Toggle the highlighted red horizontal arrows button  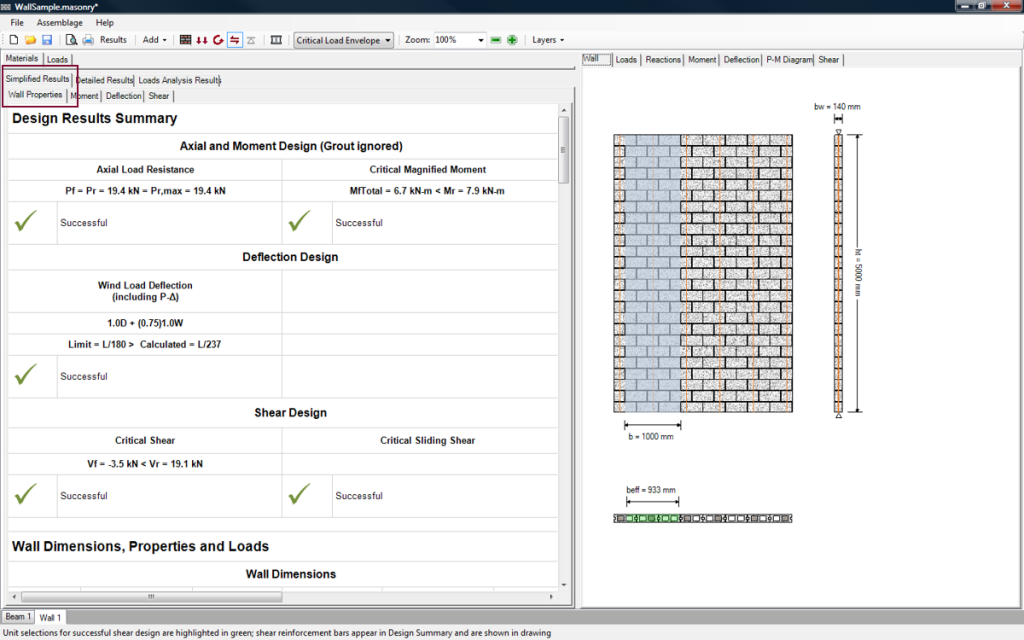click(x=235, y=40)
